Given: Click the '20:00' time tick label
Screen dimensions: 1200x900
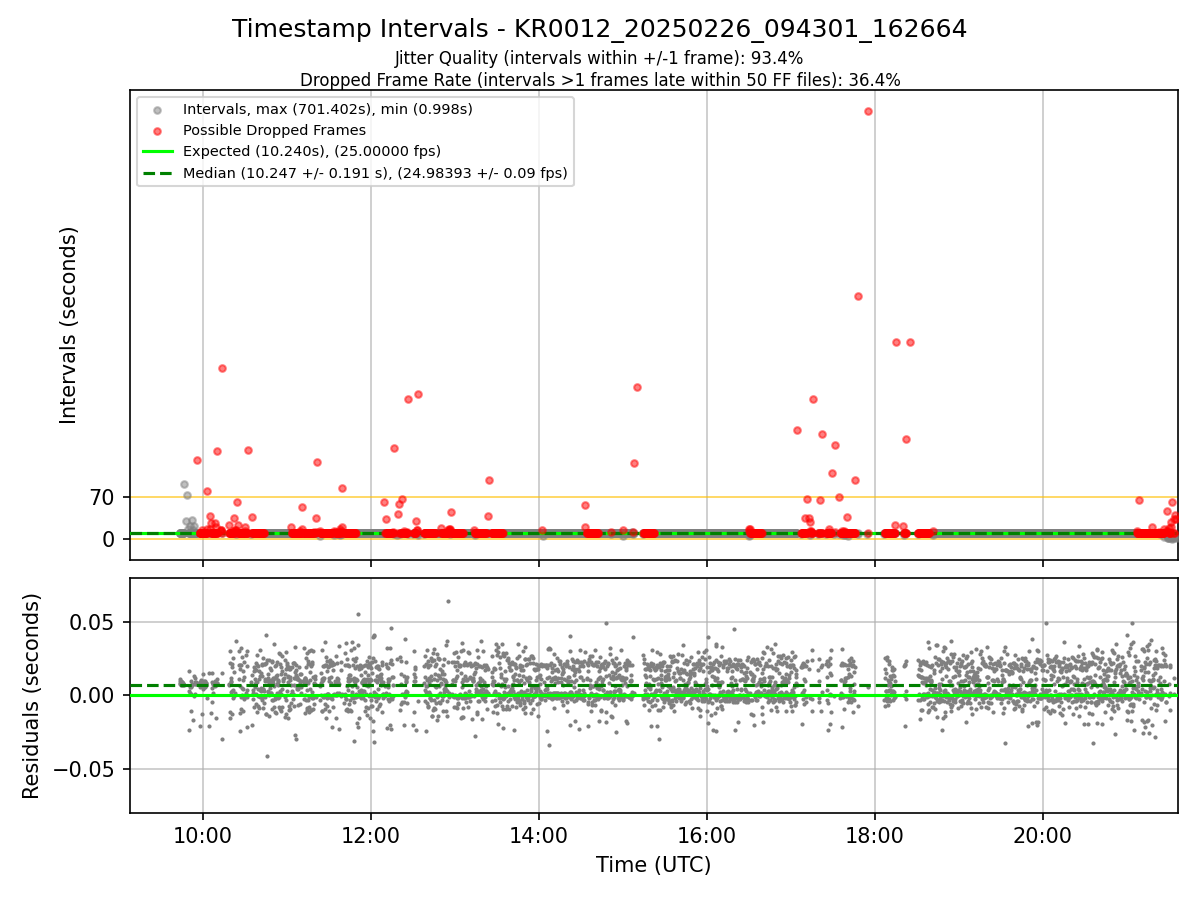Looking at the screenshot, I should tap(1043, 834).
